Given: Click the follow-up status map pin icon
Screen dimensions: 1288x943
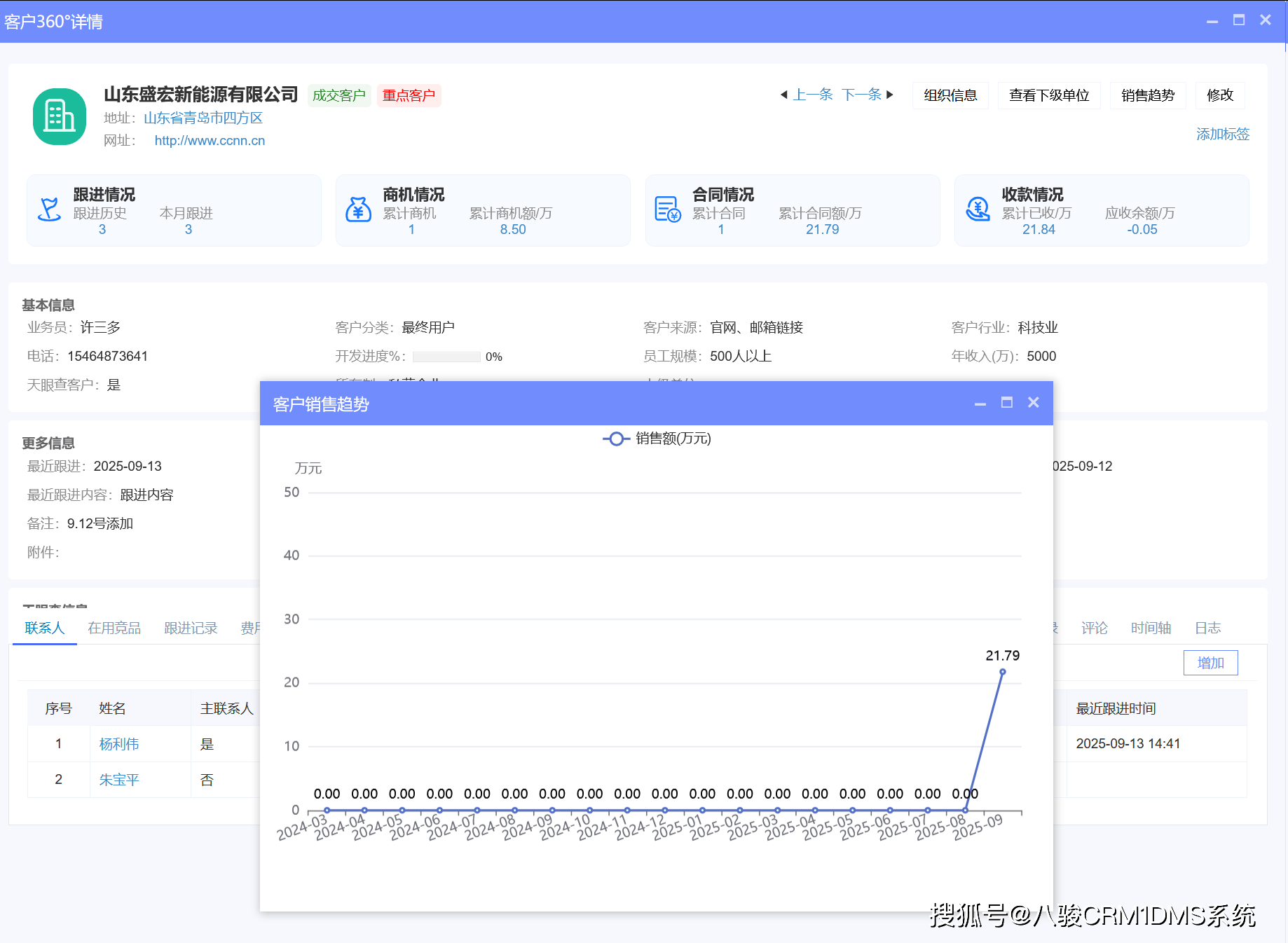Looking at the screenshot, I should pos(49,209).
